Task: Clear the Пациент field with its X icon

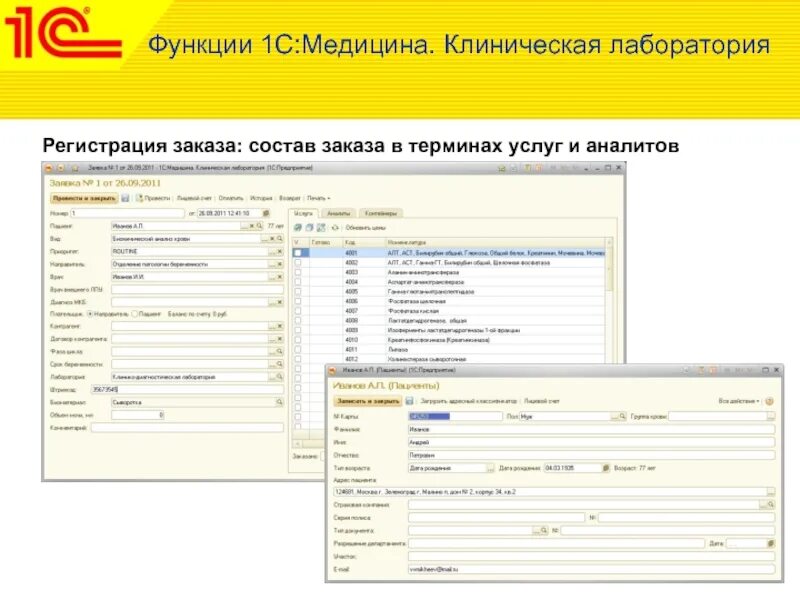Action: pos(252,226)
